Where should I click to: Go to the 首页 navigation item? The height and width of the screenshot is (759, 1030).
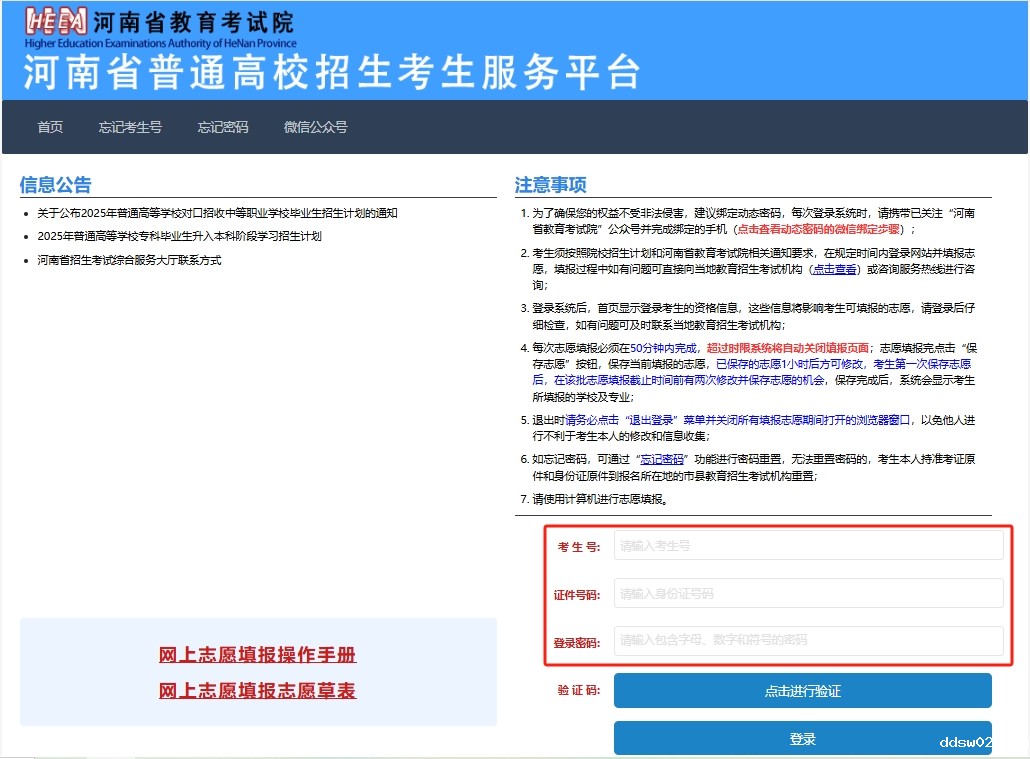click(50, 127)
